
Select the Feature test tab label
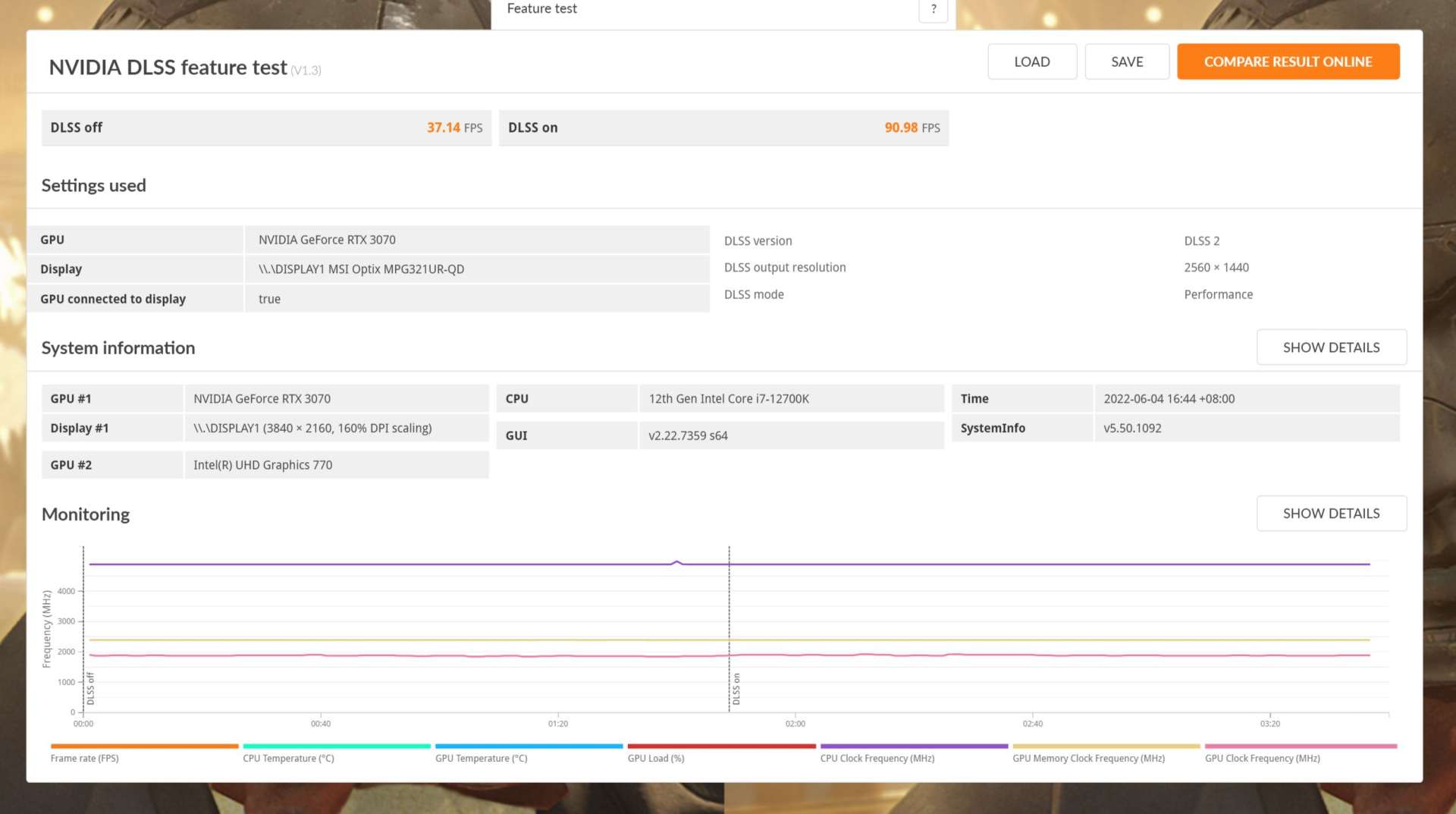point(541,8)
